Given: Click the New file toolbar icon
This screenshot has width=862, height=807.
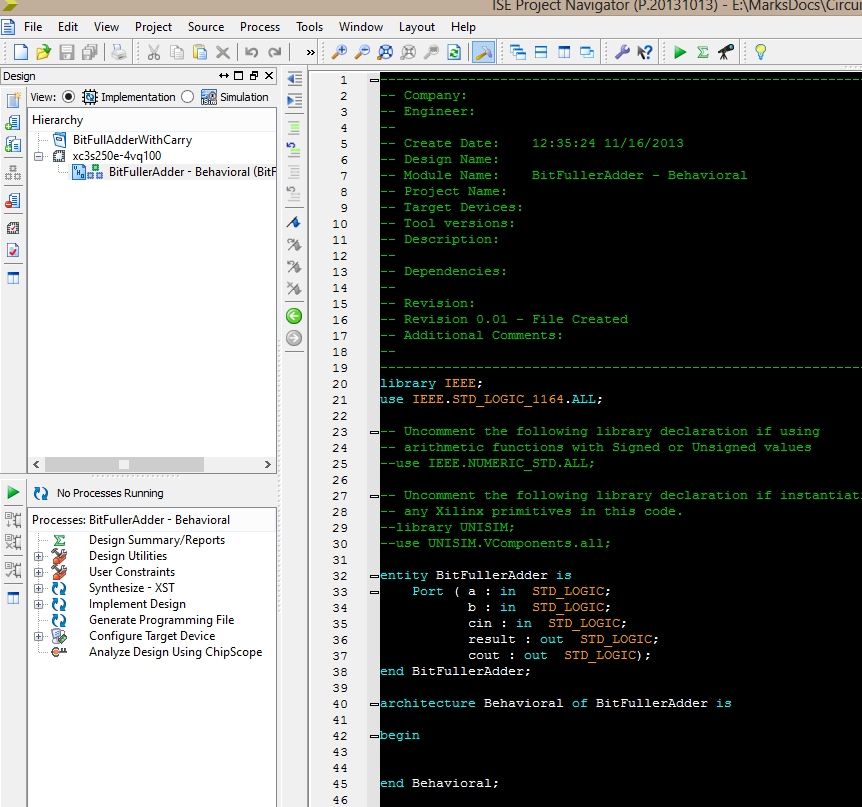Looking at the screenshot, I should [20, 52].
